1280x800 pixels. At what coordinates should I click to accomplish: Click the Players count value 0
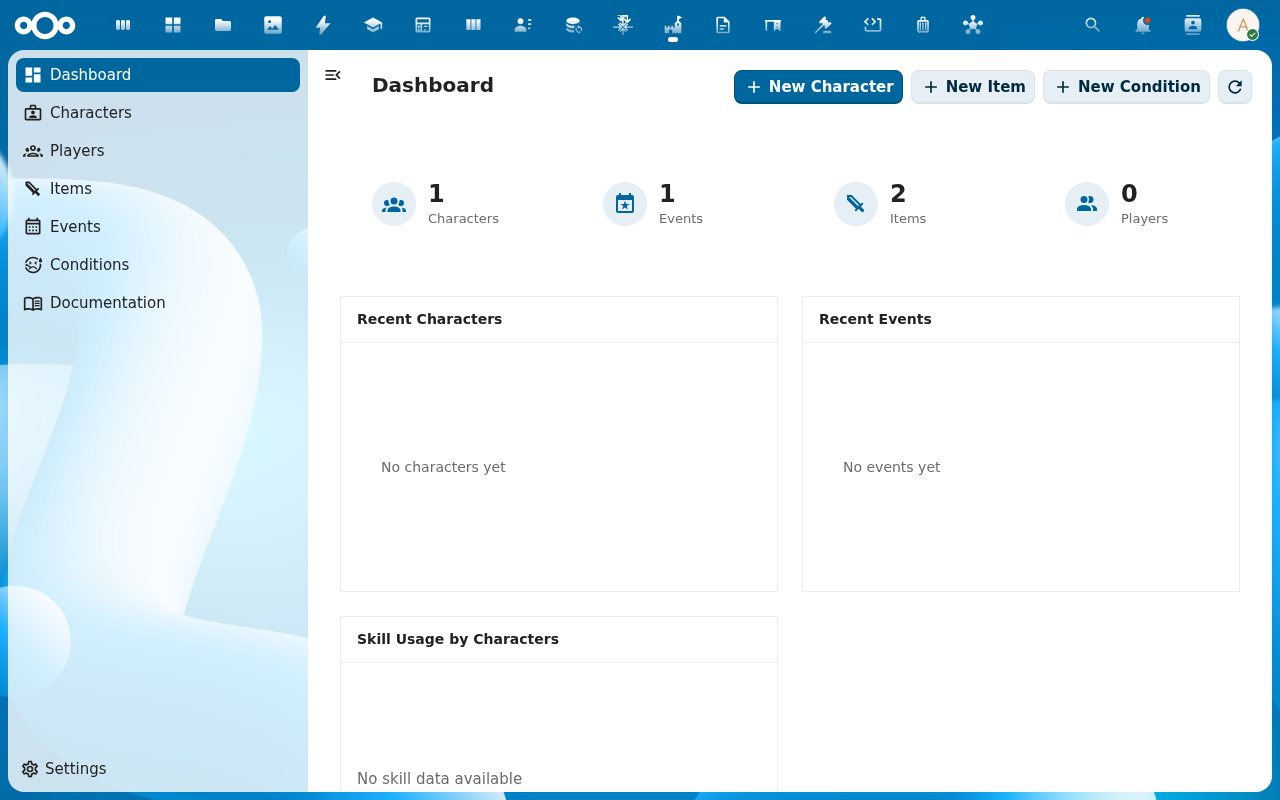point(1129,194)
